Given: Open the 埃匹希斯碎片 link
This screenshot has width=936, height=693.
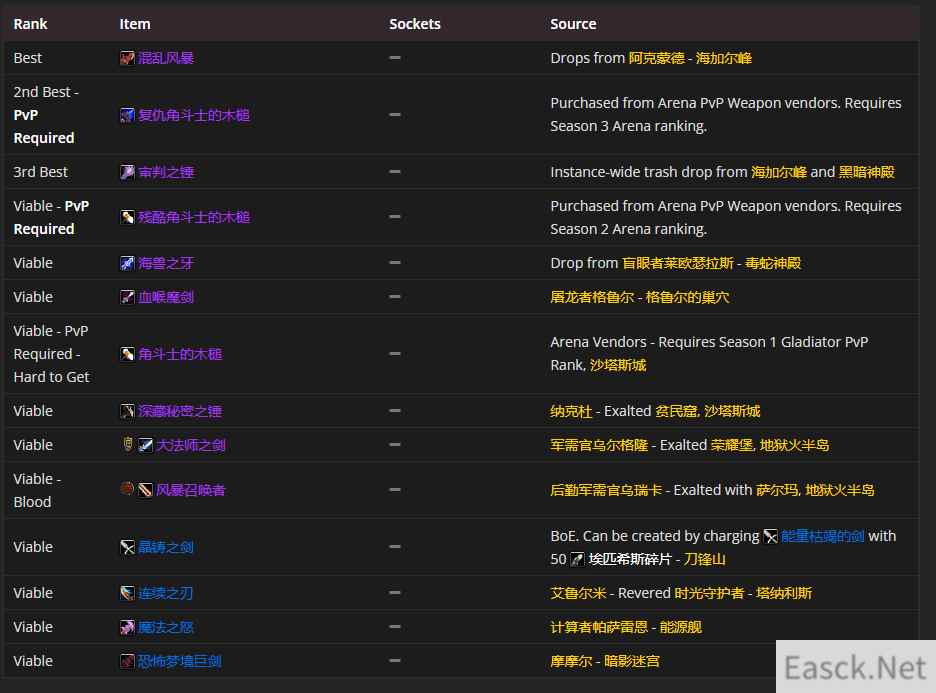Looking at the screenshot, I should pyautogui.click(x=630, y=559).
